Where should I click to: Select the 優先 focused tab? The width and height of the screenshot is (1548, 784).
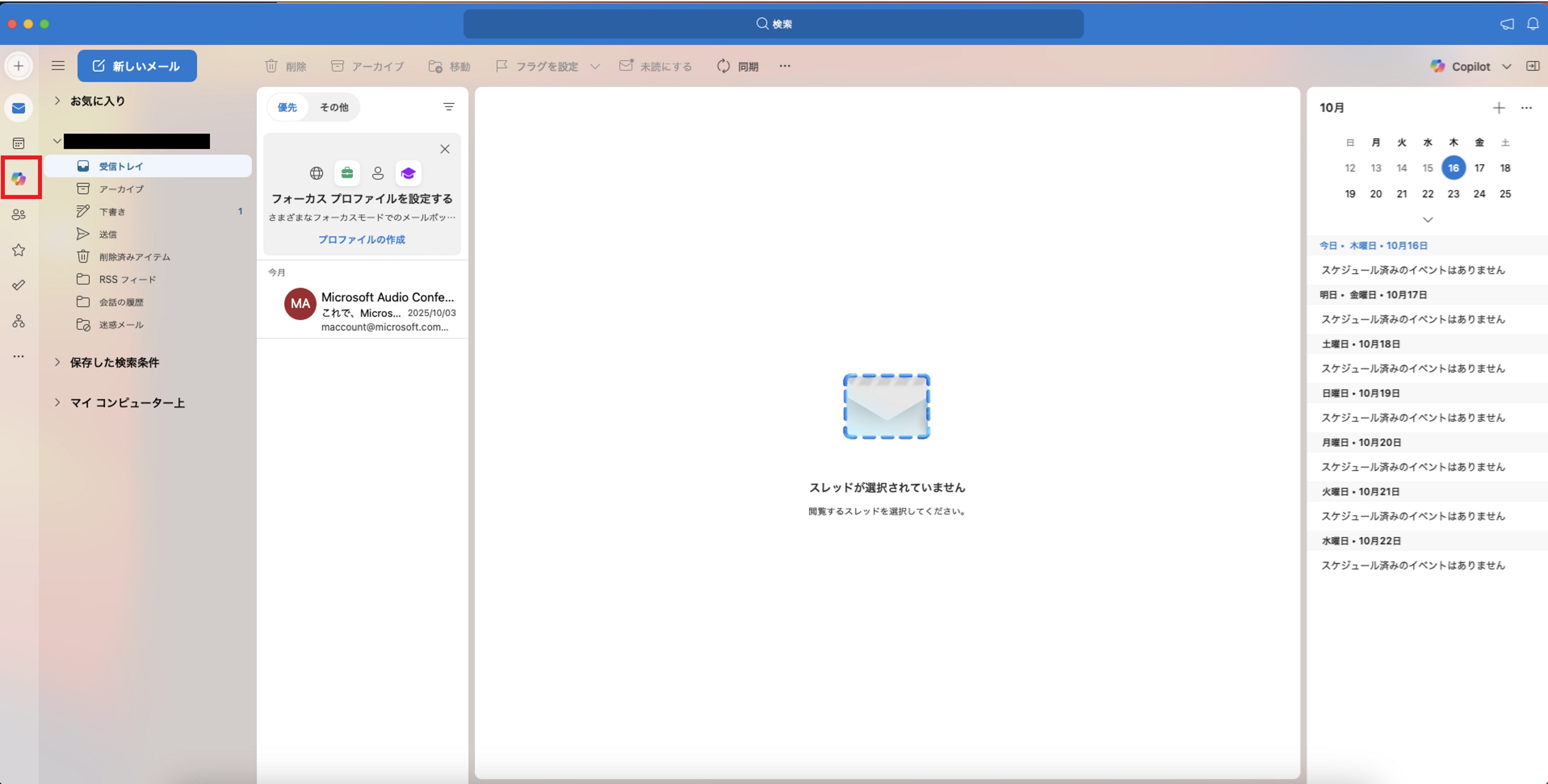(287, 107)
